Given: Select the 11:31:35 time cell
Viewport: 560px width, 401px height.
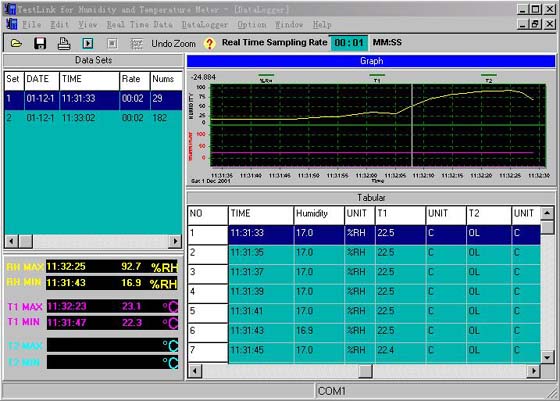Looking at the screenshot, I should 261,254.
